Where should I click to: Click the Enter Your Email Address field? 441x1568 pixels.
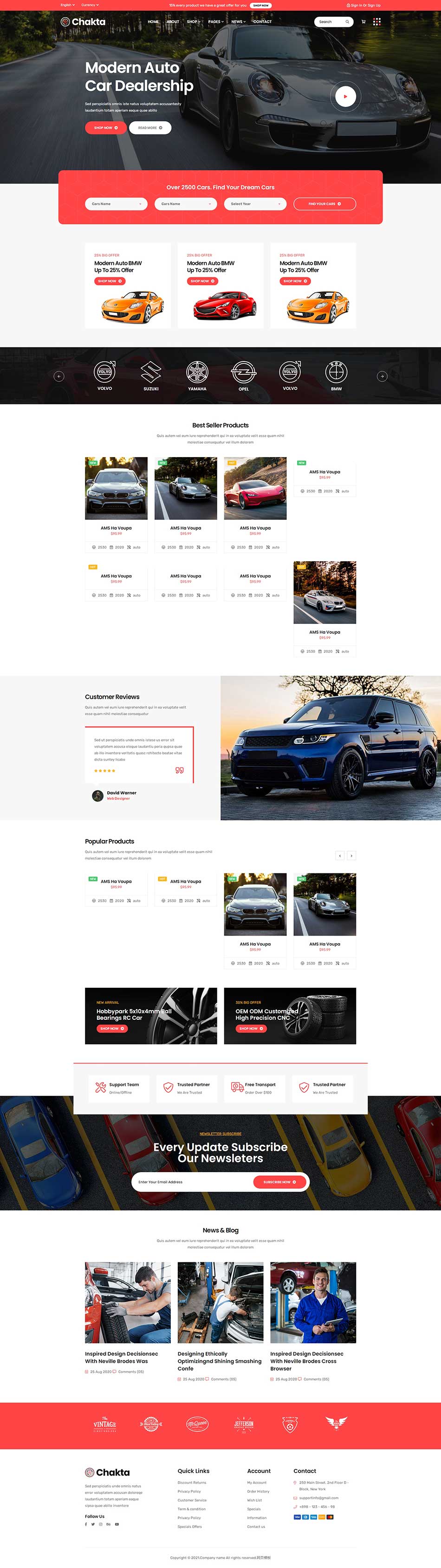tap(192, 1182)
